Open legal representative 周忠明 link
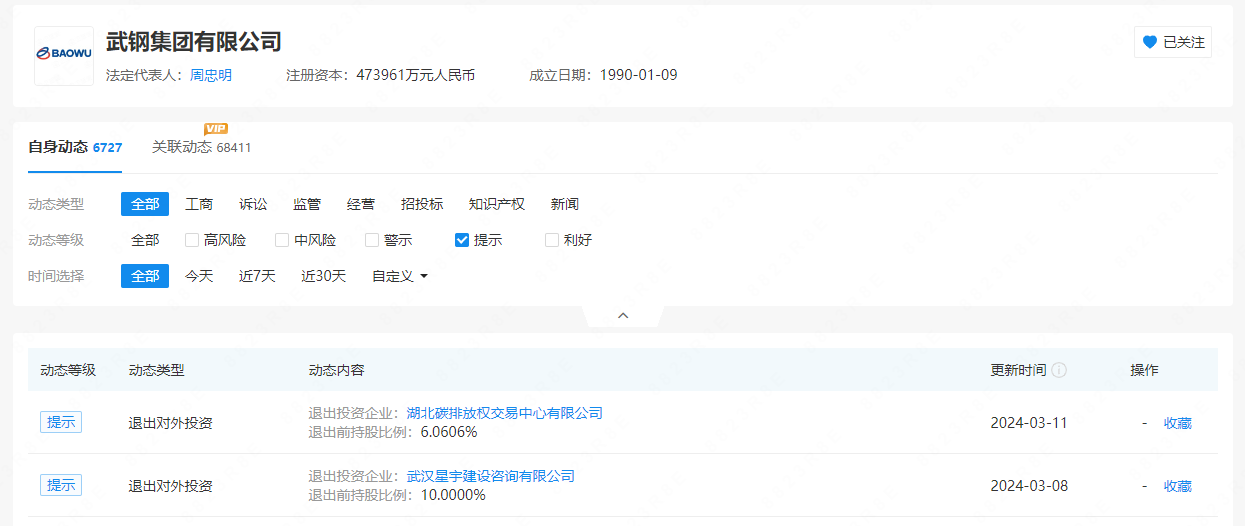The height and width of the screenshot is (526, 1245). point(211,75)
